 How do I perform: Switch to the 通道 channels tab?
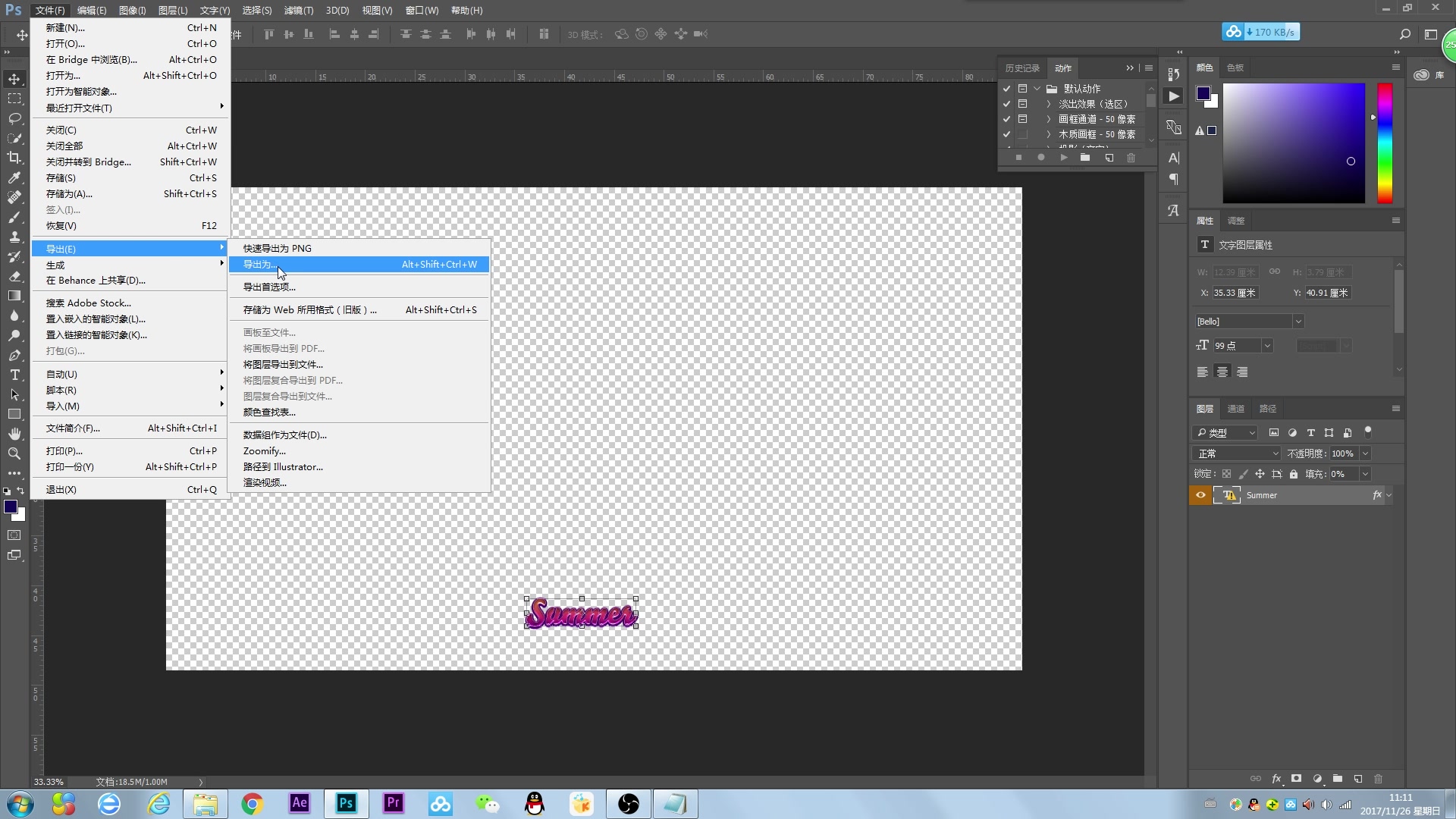coord(1236,409)
